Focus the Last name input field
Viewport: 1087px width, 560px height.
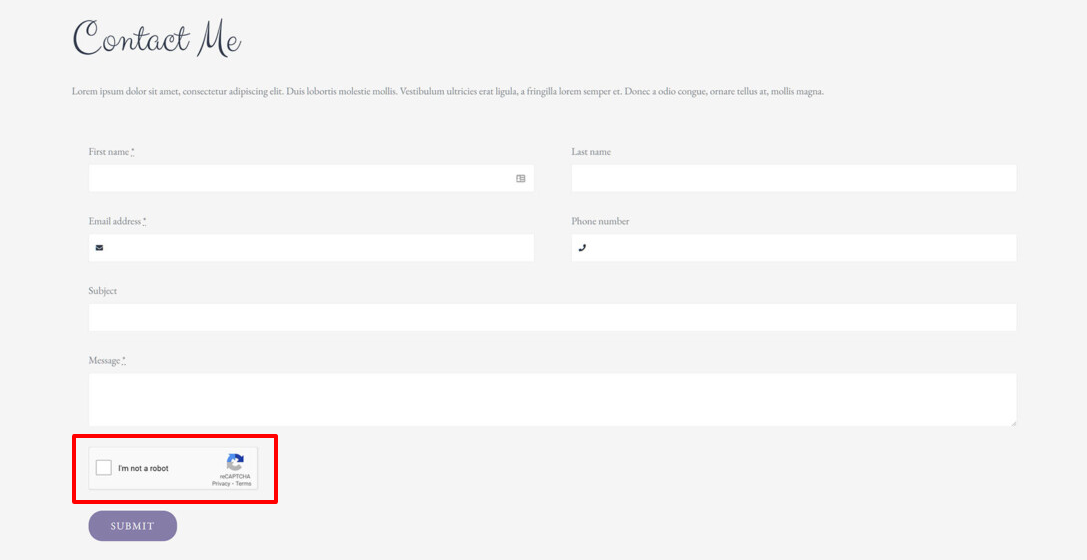point(793,178)
